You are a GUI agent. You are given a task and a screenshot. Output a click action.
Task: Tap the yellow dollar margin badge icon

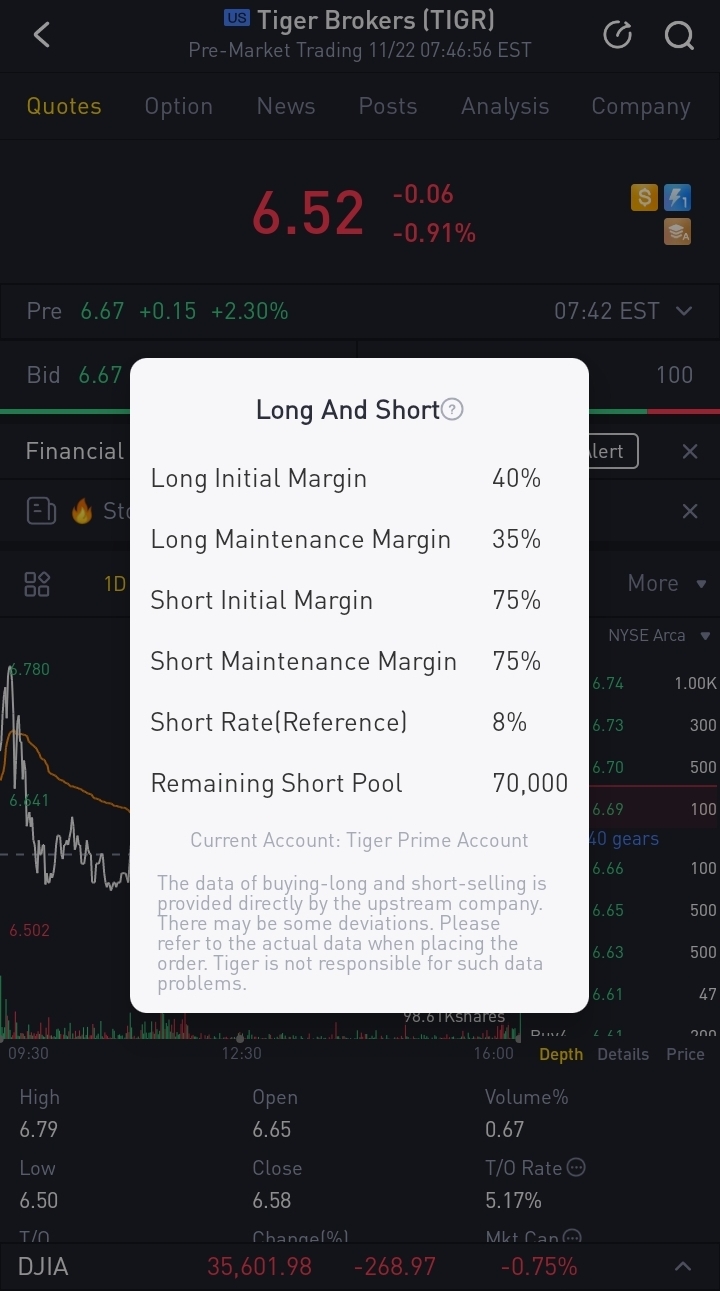point(644,198)
